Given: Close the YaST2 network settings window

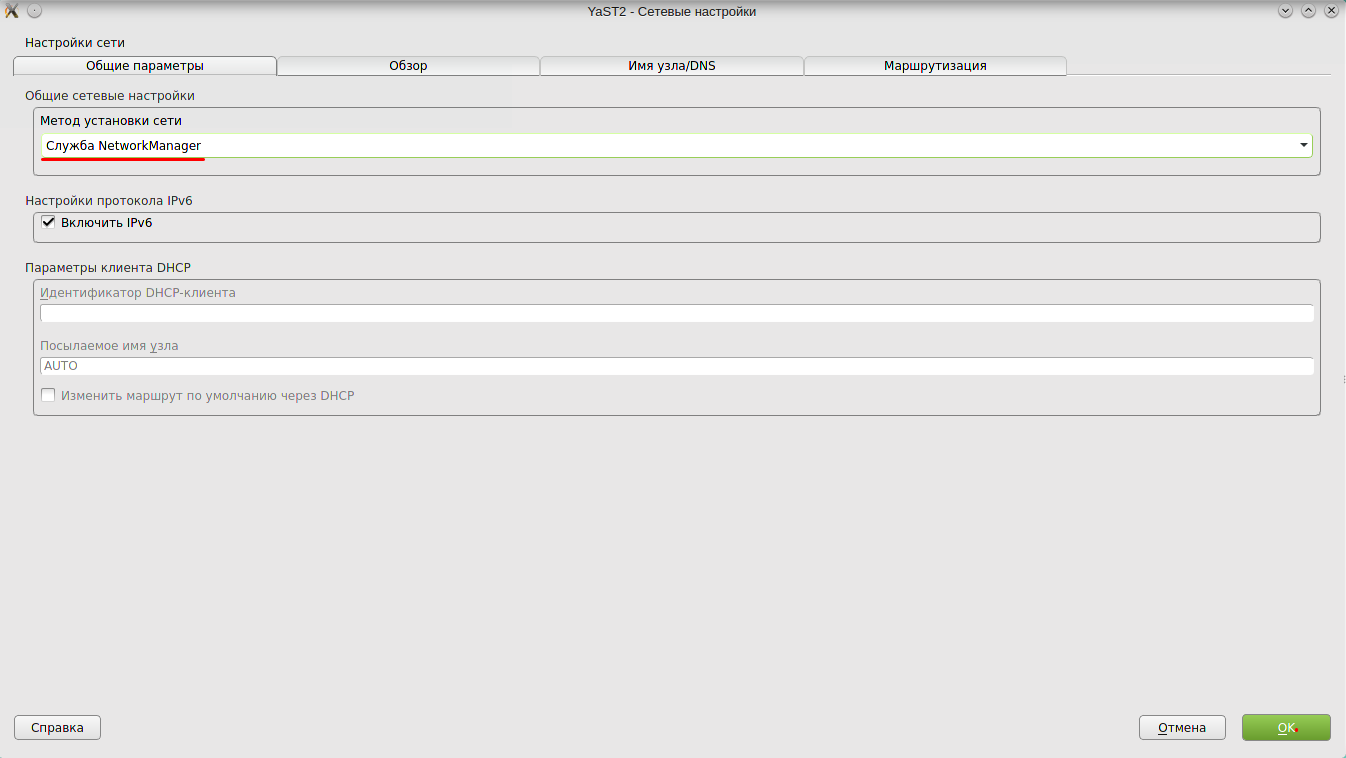Looking at the screenshot, I should coord(1331,11).
